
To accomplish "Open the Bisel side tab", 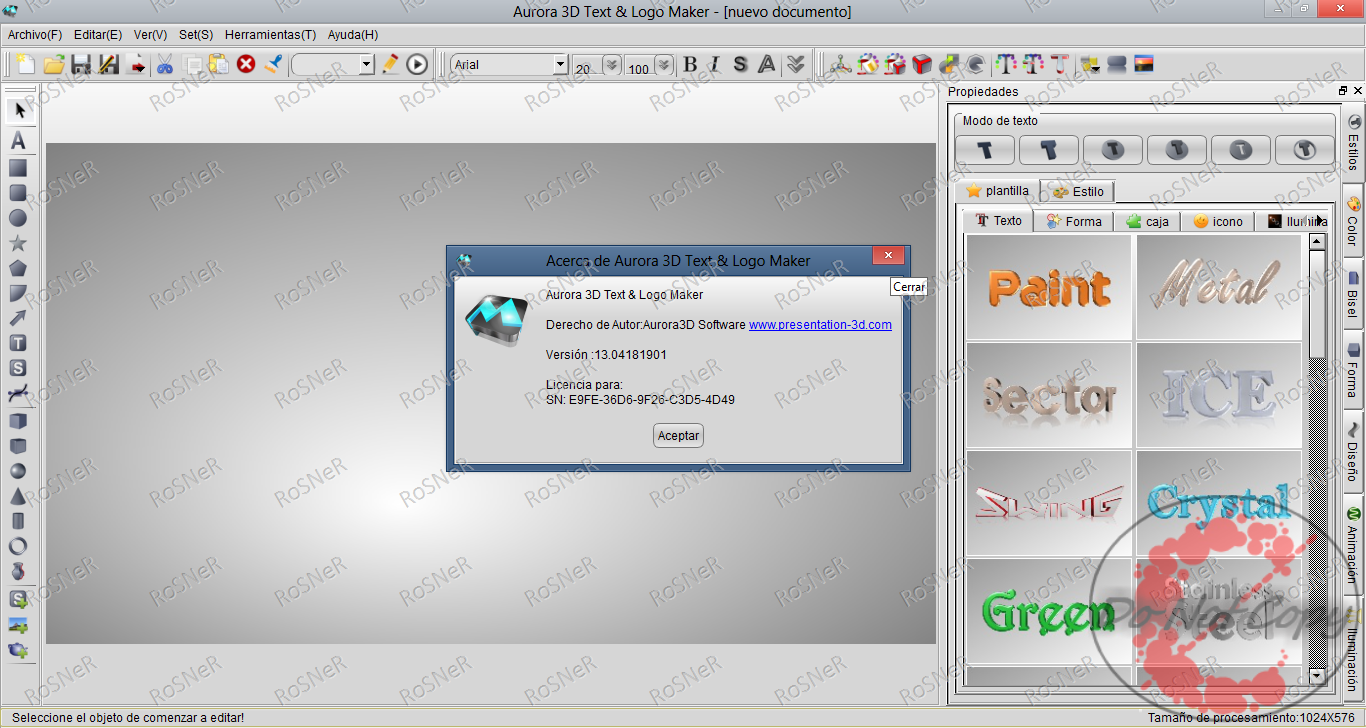I will [x=1353, y=296].
